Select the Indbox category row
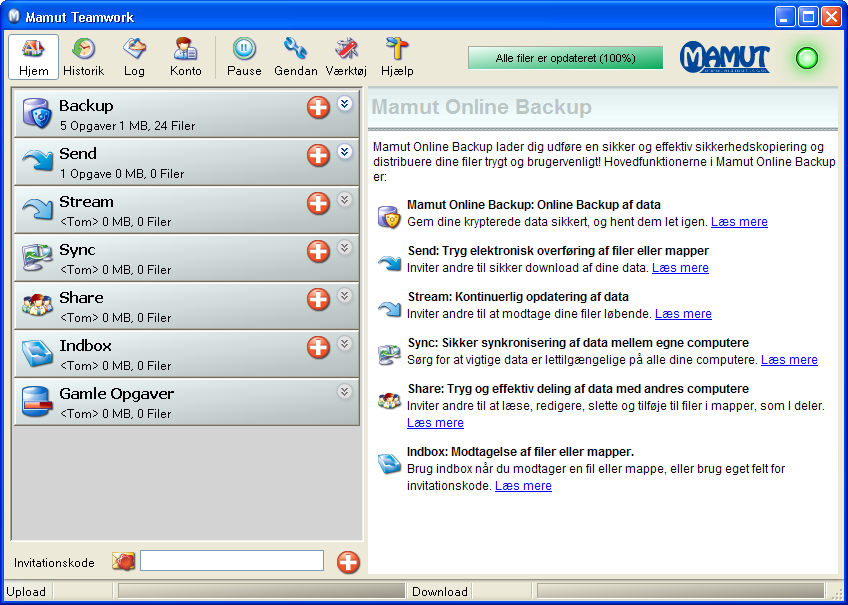Screen dimensions: 848x605 160,354
